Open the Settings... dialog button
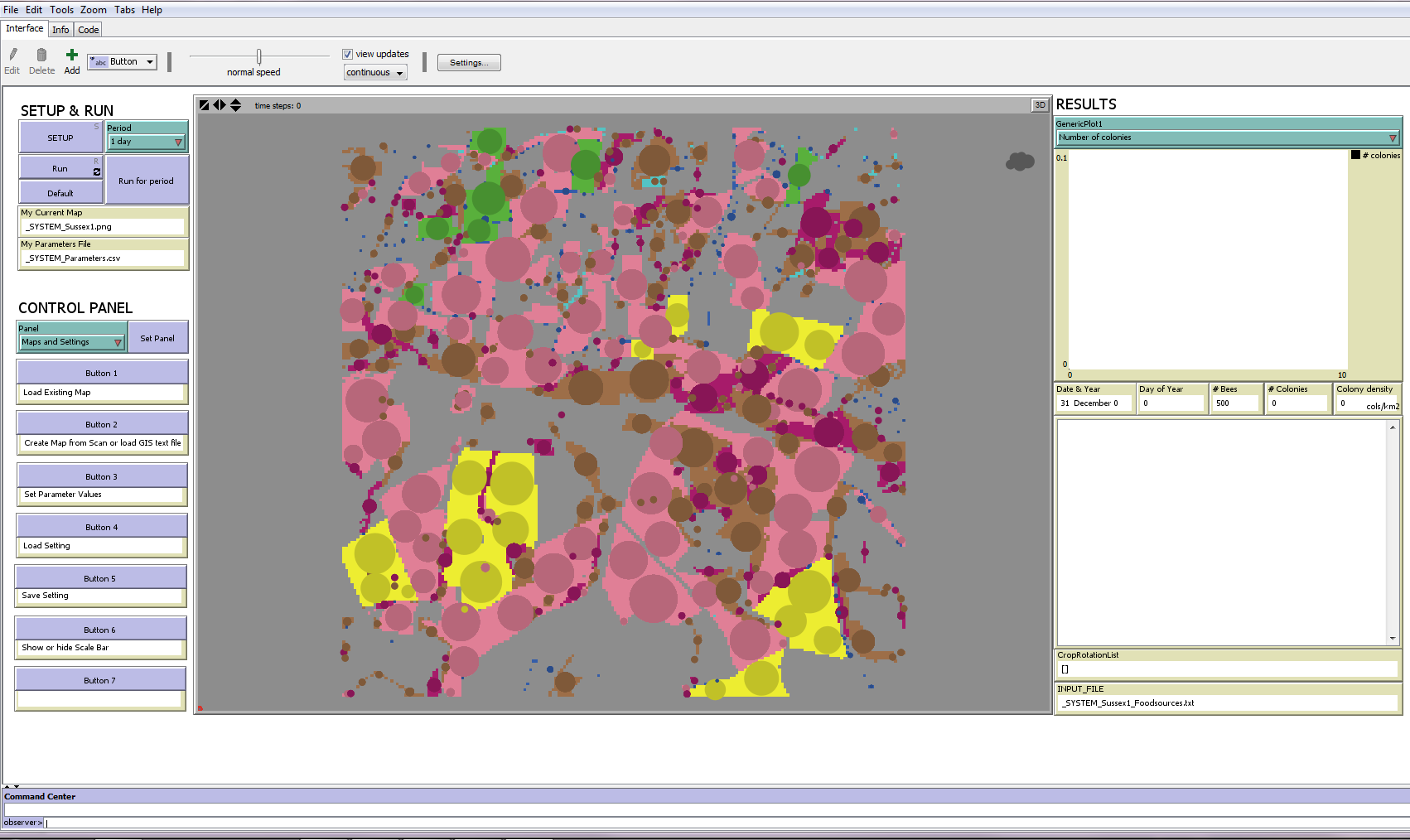 click(469, 63)
